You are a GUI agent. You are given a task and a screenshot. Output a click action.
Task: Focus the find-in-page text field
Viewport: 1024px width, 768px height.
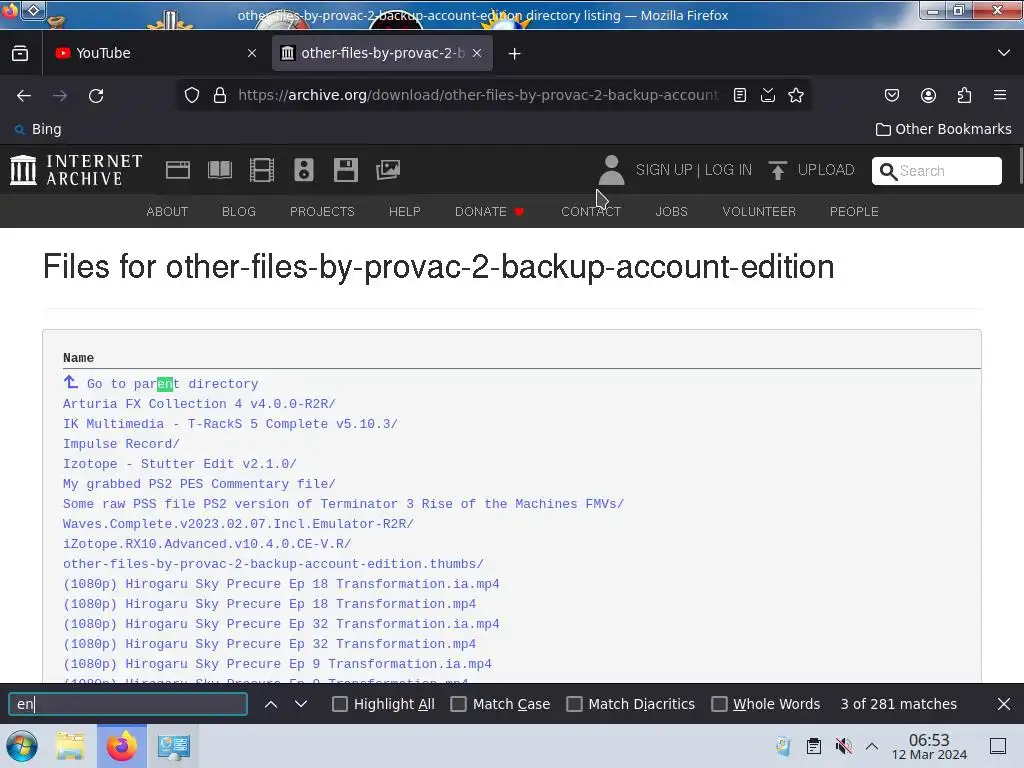coord(128,704)
